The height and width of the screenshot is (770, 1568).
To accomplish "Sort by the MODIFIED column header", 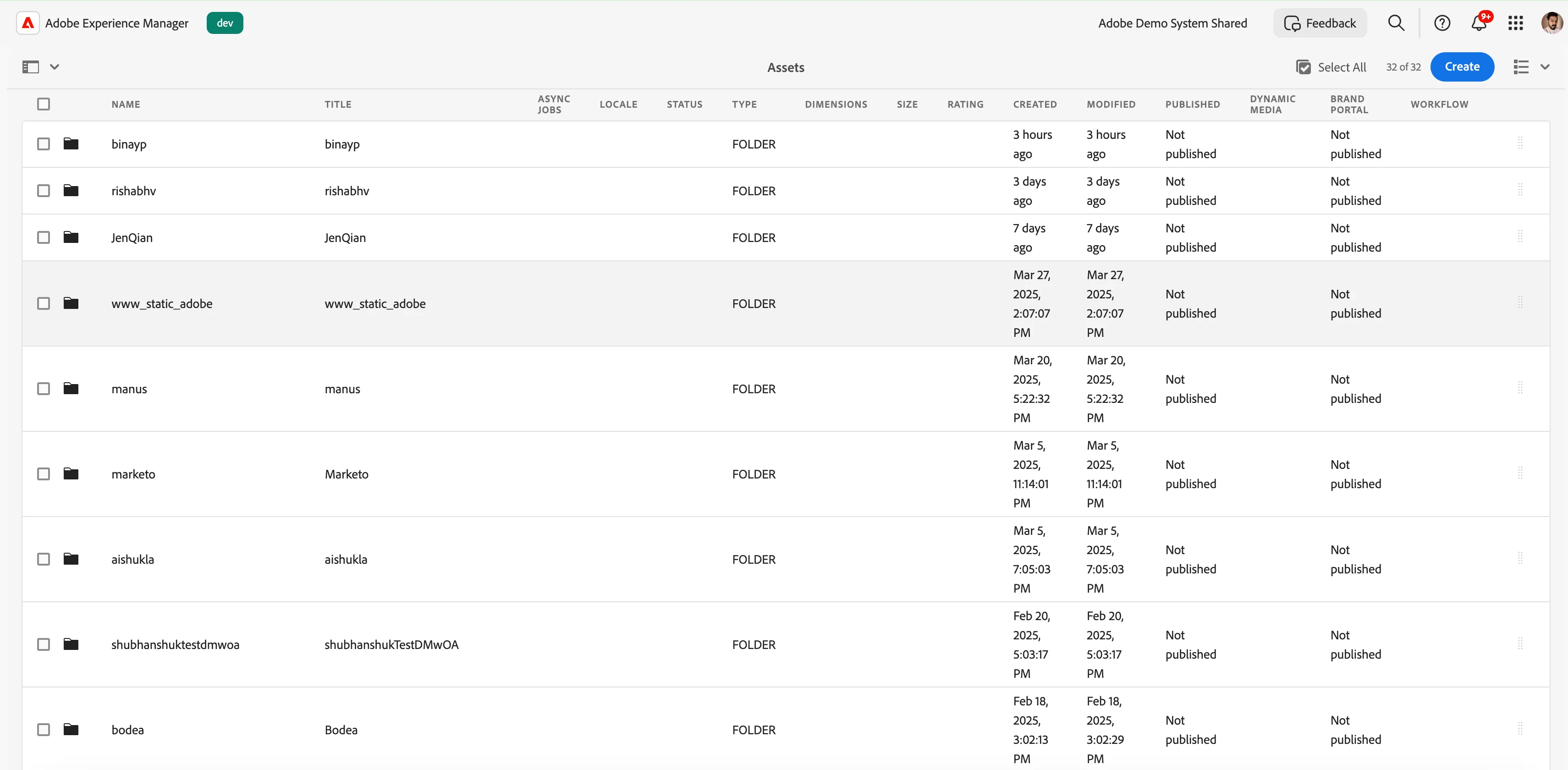I will (x=1111, y=104).
